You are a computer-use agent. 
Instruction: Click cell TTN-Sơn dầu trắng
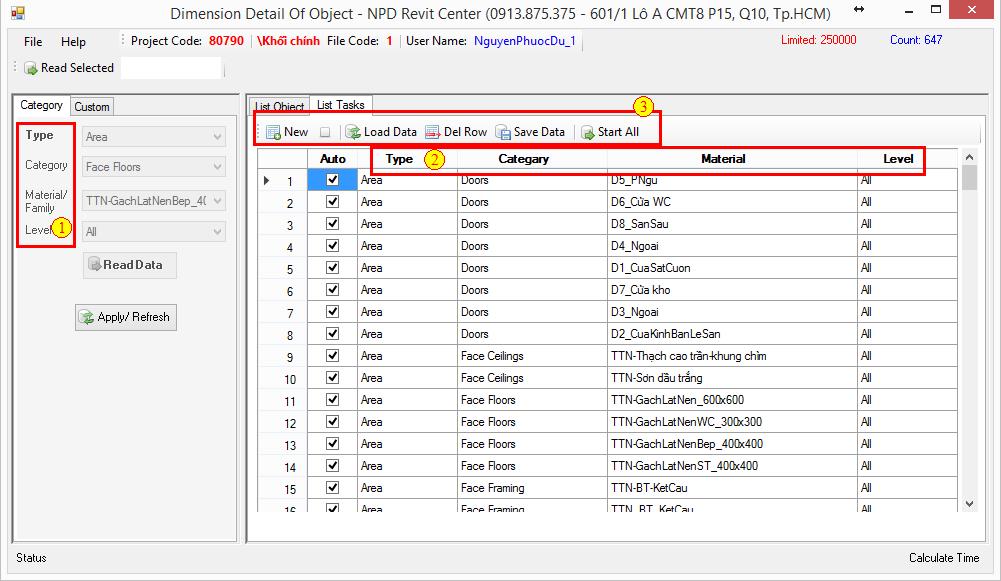point(732,378)
